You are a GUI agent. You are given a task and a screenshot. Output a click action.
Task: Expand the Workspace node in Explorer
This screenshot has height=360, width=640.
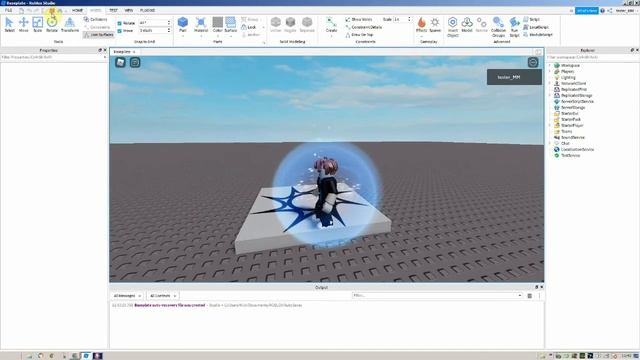pos(550,65)
